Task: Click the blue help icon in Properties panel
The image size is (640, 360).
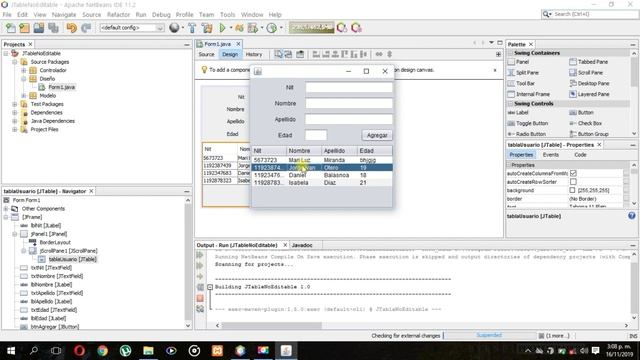Action: coord(631,216)
